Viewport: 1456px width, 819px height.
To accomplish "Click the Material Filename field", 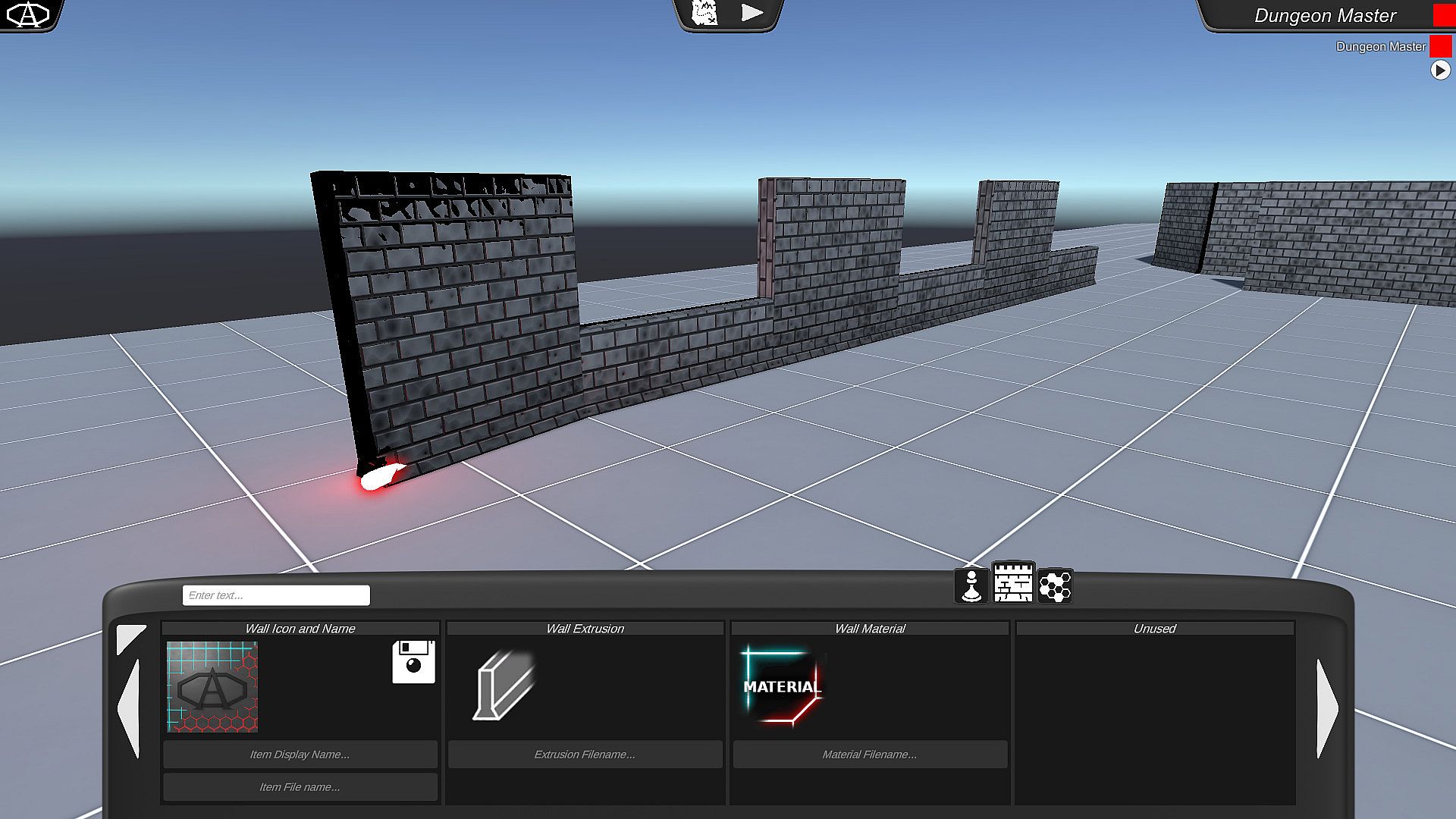I will [x=870, y=755].
